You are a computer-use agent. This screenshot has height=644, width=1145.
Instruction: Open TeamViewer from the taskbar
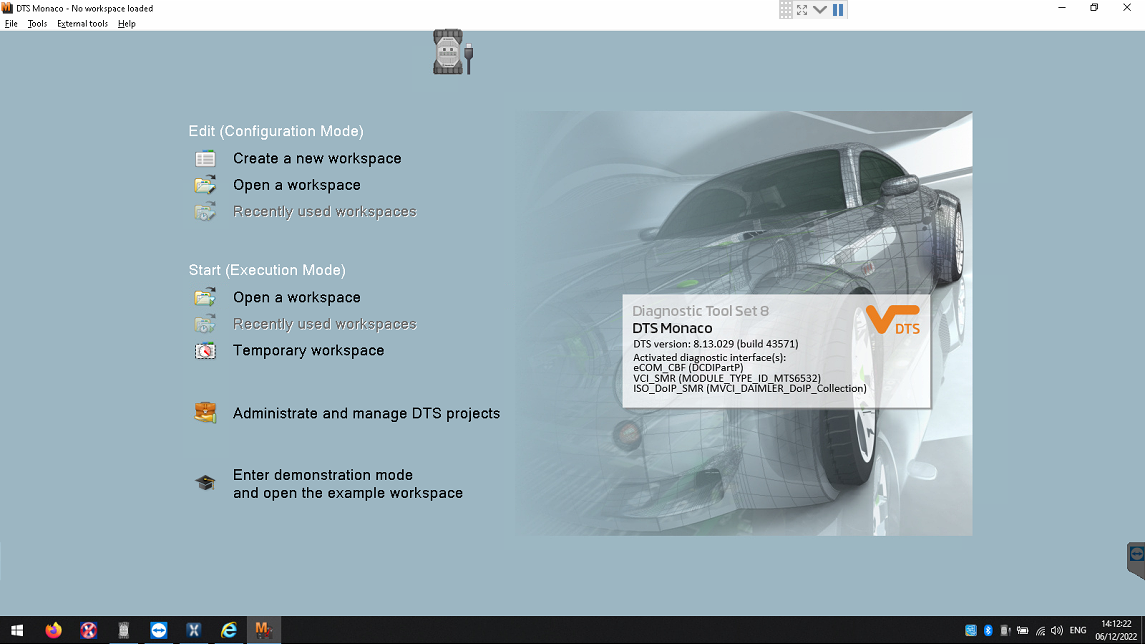pyautogui.click(x=159, y=630)
